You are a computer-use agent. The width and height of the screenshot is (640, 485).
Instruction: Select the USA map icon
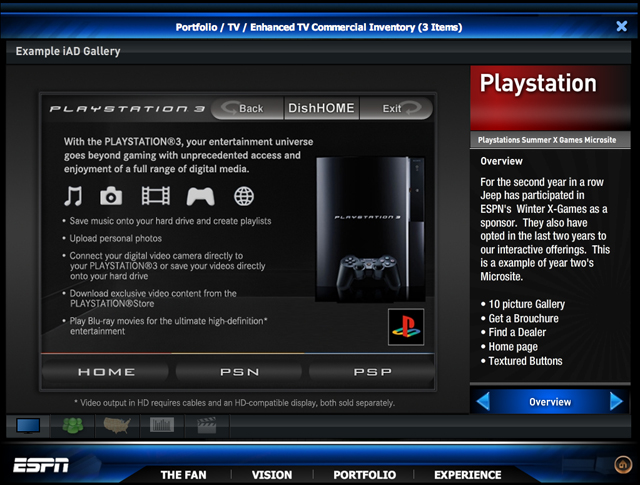coord(117,425)
